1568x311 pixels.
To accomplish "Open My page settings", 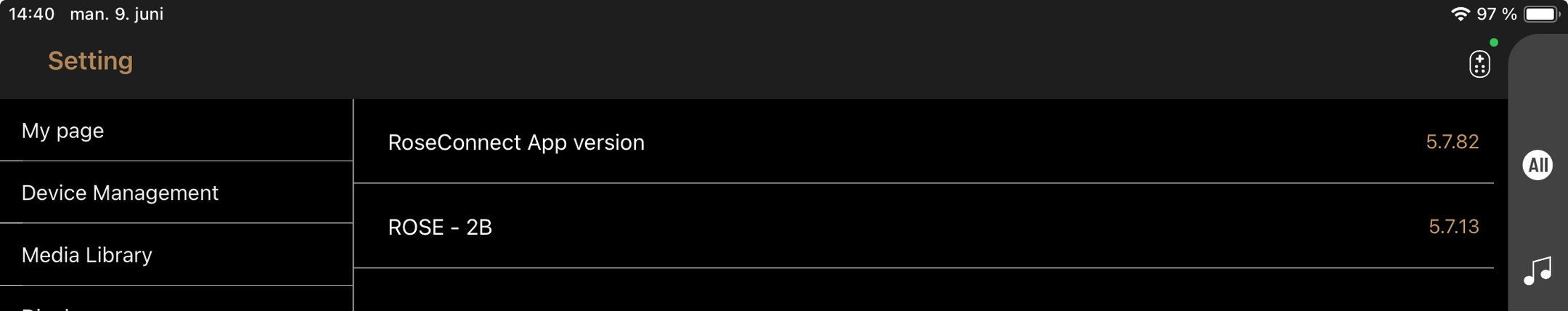I will (63, 131).
